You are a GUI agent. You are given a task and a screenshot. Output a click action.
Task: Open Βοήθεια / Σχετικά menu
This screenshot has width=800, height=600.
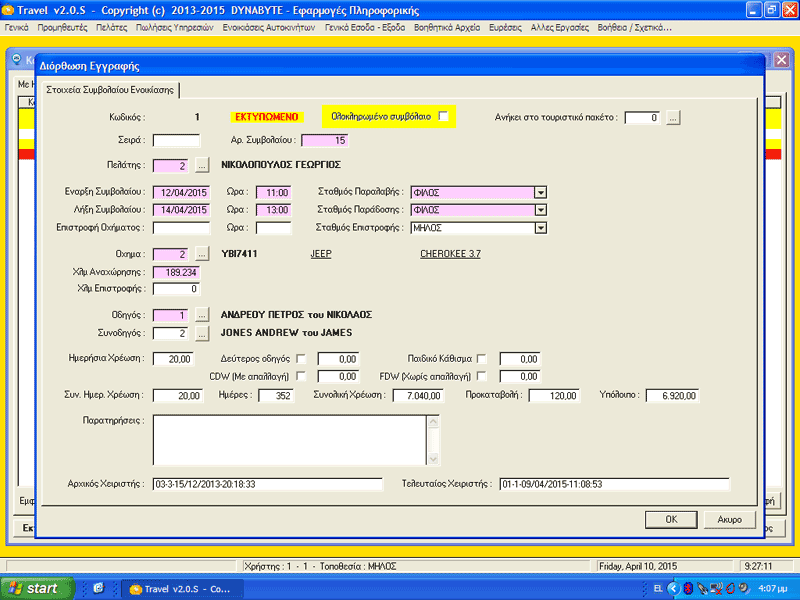634,28
